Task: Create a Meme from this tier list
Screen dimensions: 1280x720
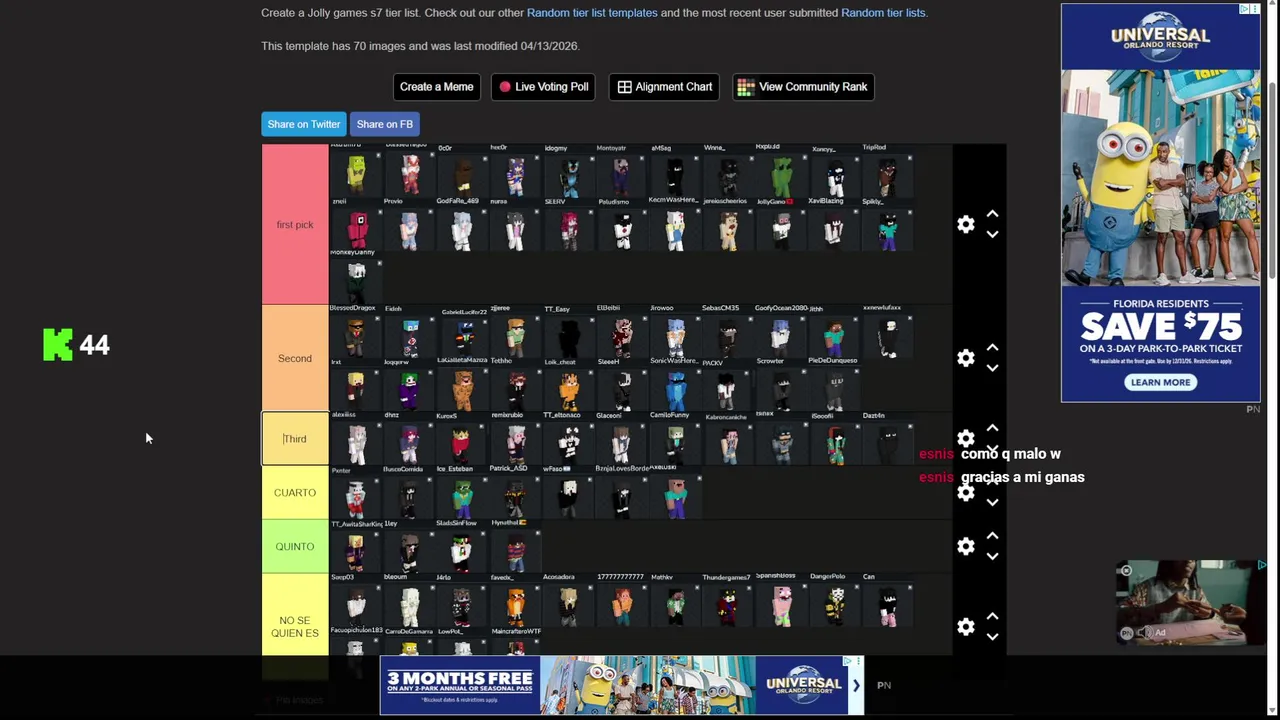Action: click(436, 87)
